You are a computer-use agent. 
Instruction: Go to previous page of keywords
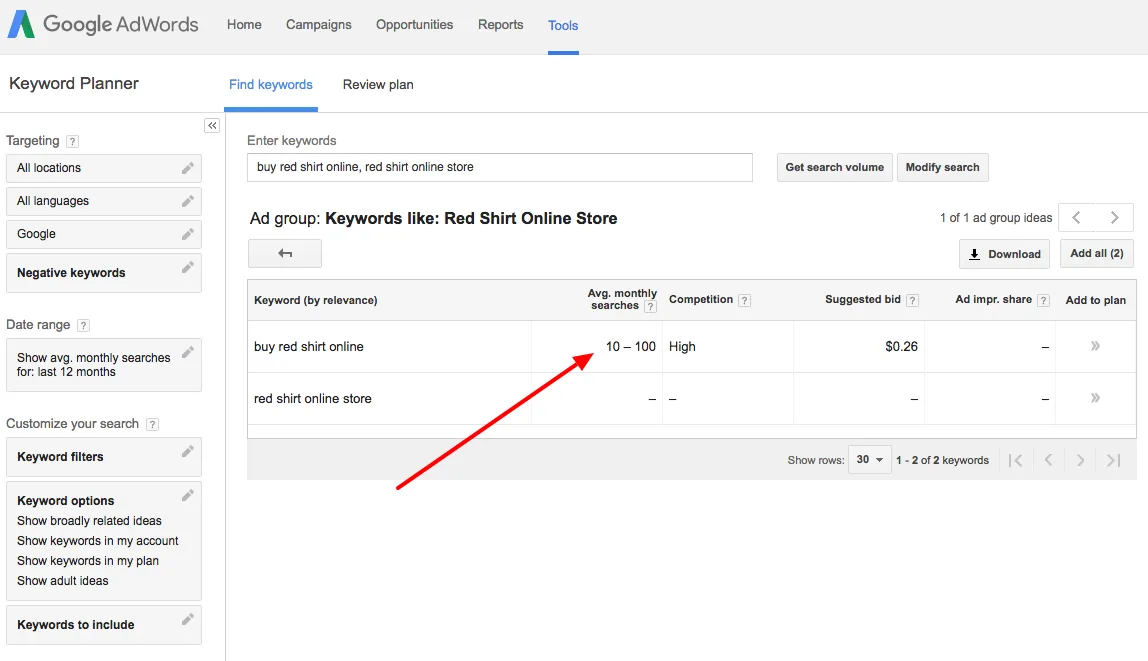click(x=1048, y=460)
